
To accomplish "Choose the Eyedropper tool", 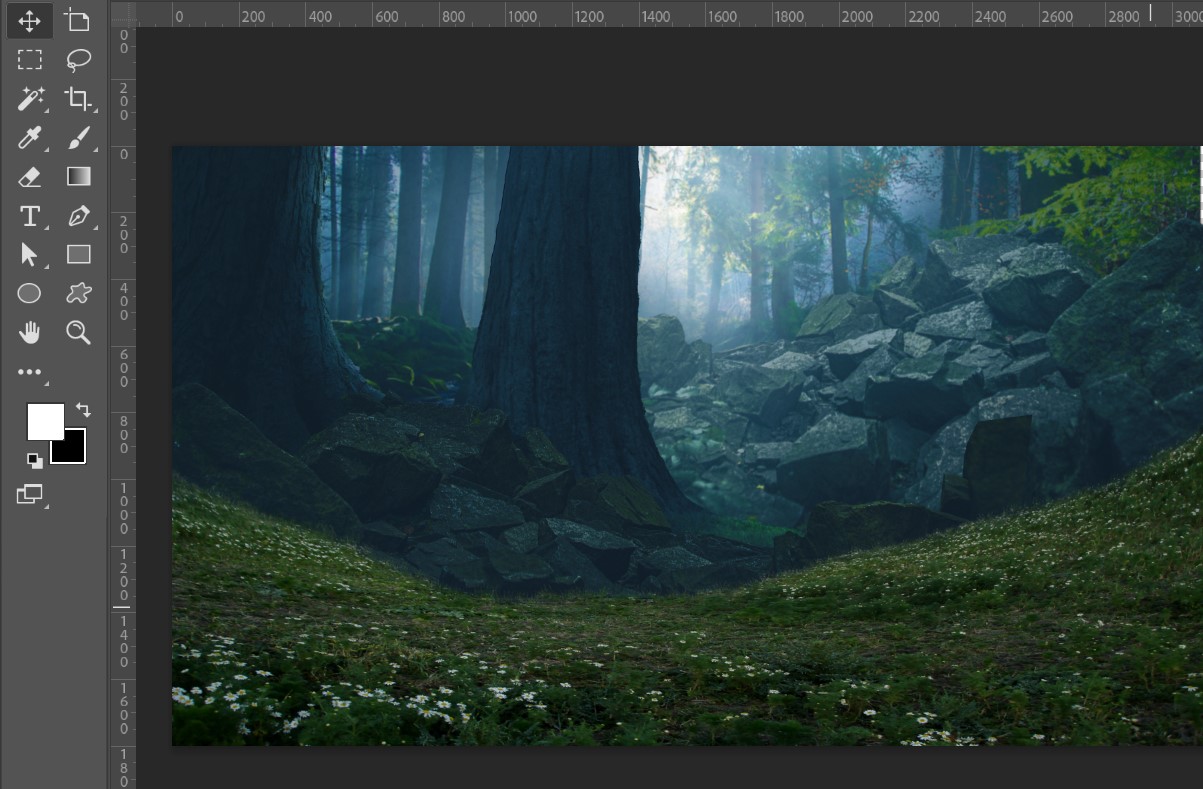I will coord(29,138).
